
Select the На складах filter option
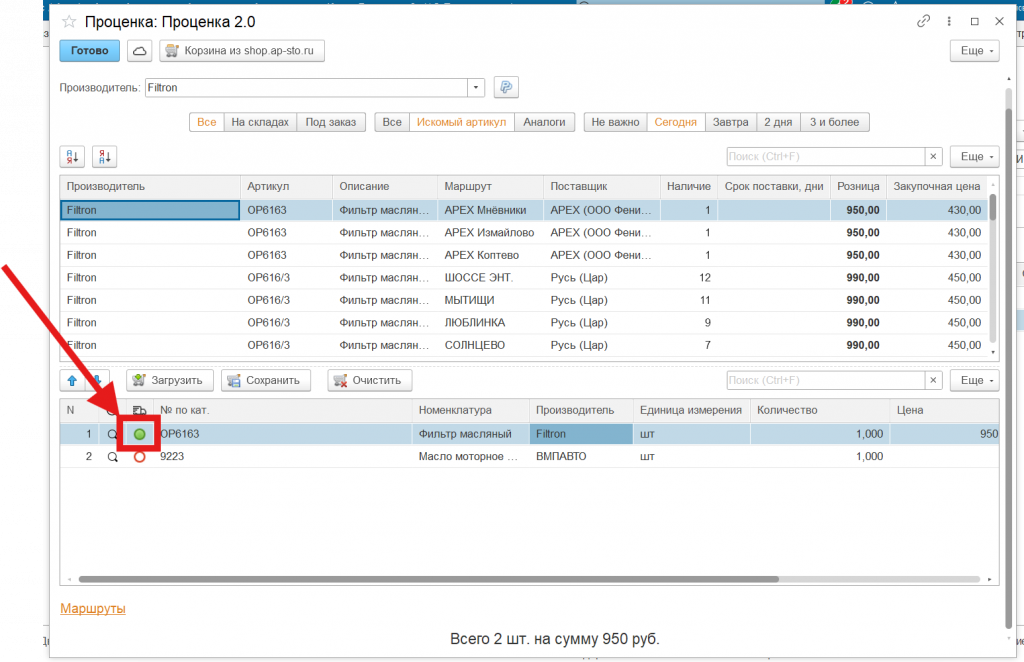[x=259, y=122]
